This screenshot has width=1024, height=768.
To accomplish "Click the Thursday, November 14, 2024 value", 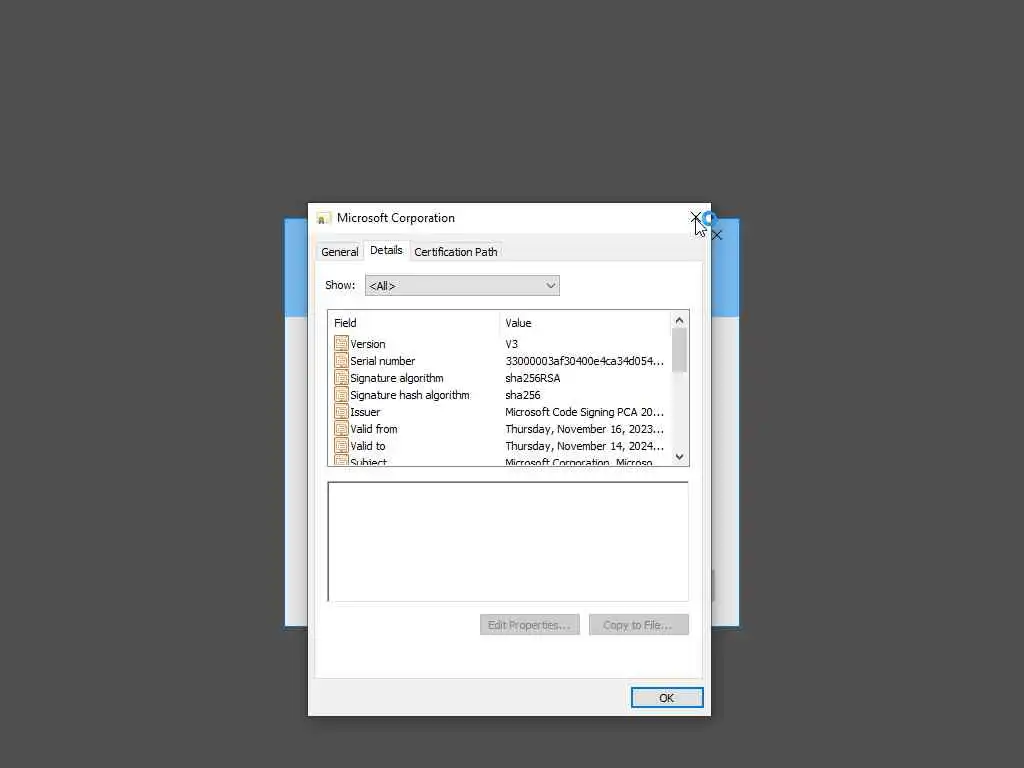I will point(584,445).
